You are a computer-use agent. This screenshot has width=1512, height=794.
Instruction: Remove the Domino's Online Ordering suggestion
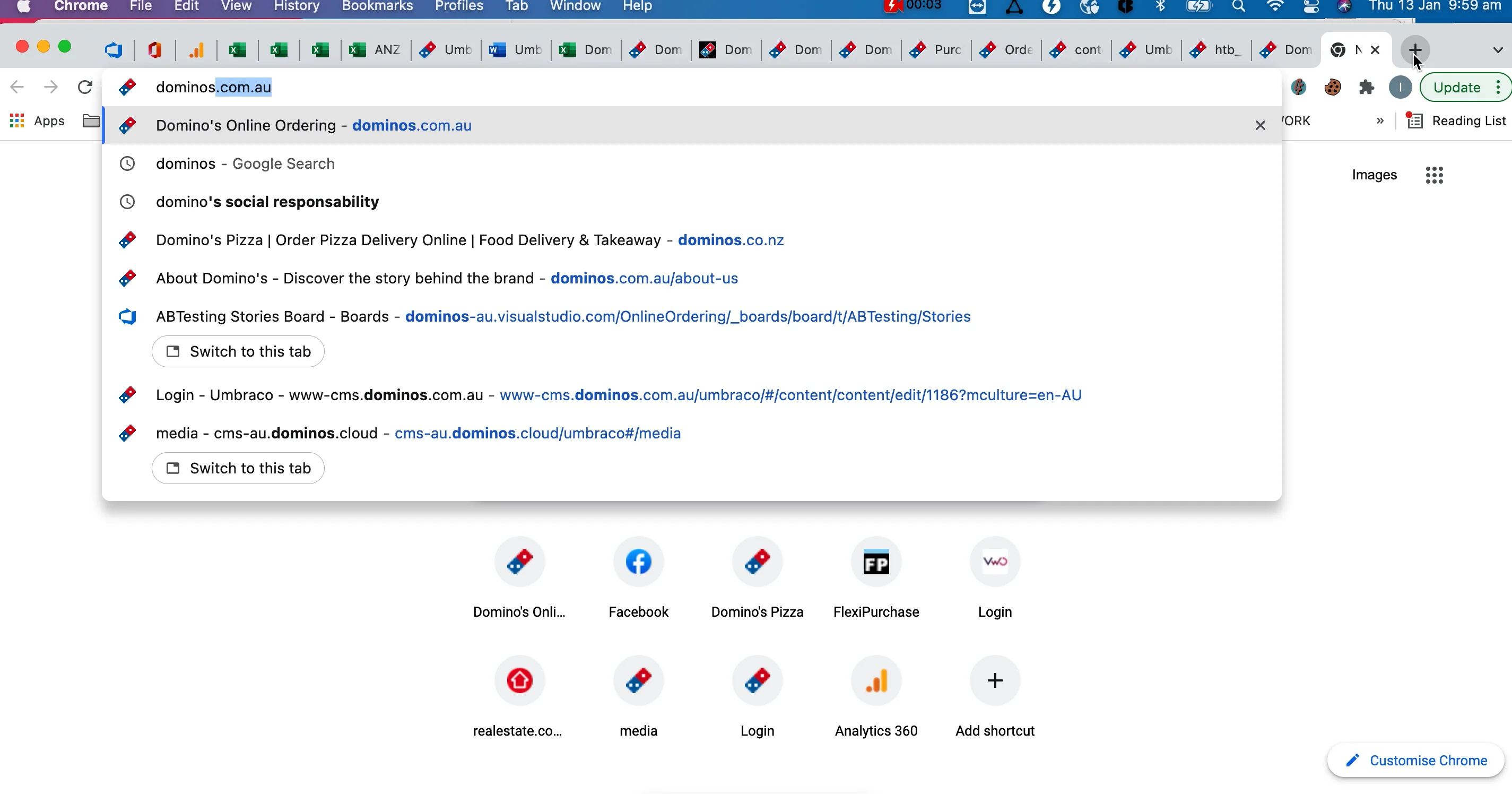click(x=1259, y=125)
